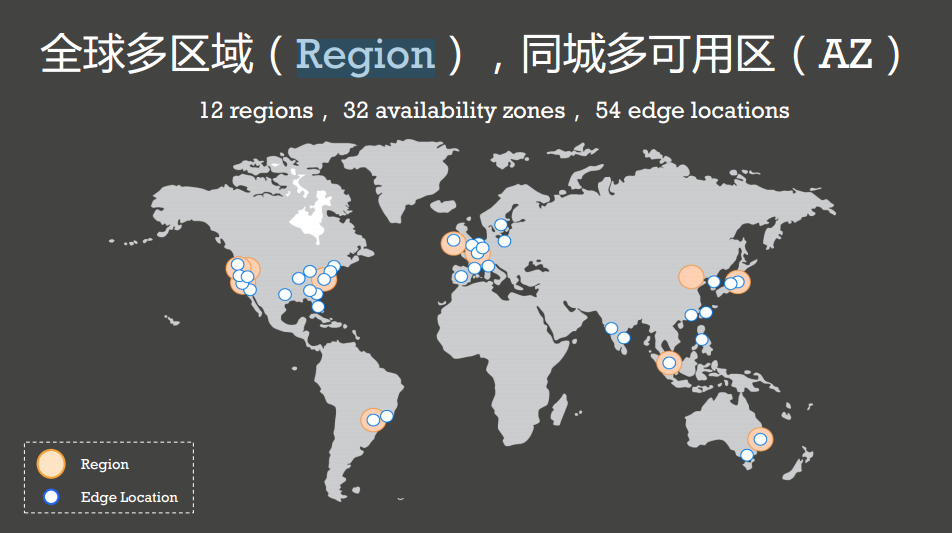Click the blue Edge Location circle in the legend
The image size is (952, 533).
[x=52, y=497]
